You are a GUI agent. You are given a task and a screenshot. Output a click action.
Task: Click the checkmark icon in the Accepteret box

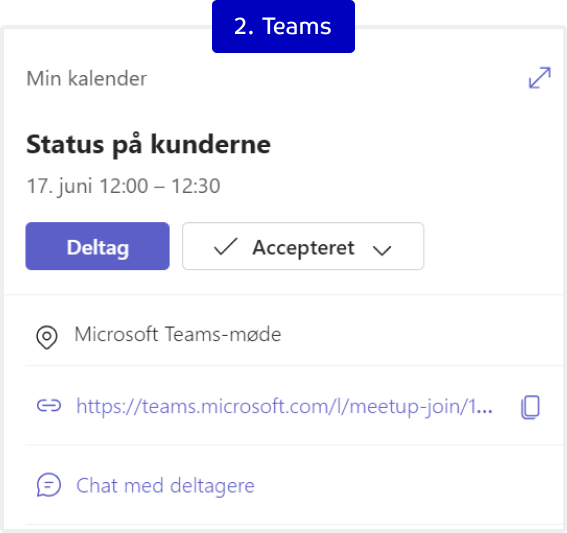(226, 247)
